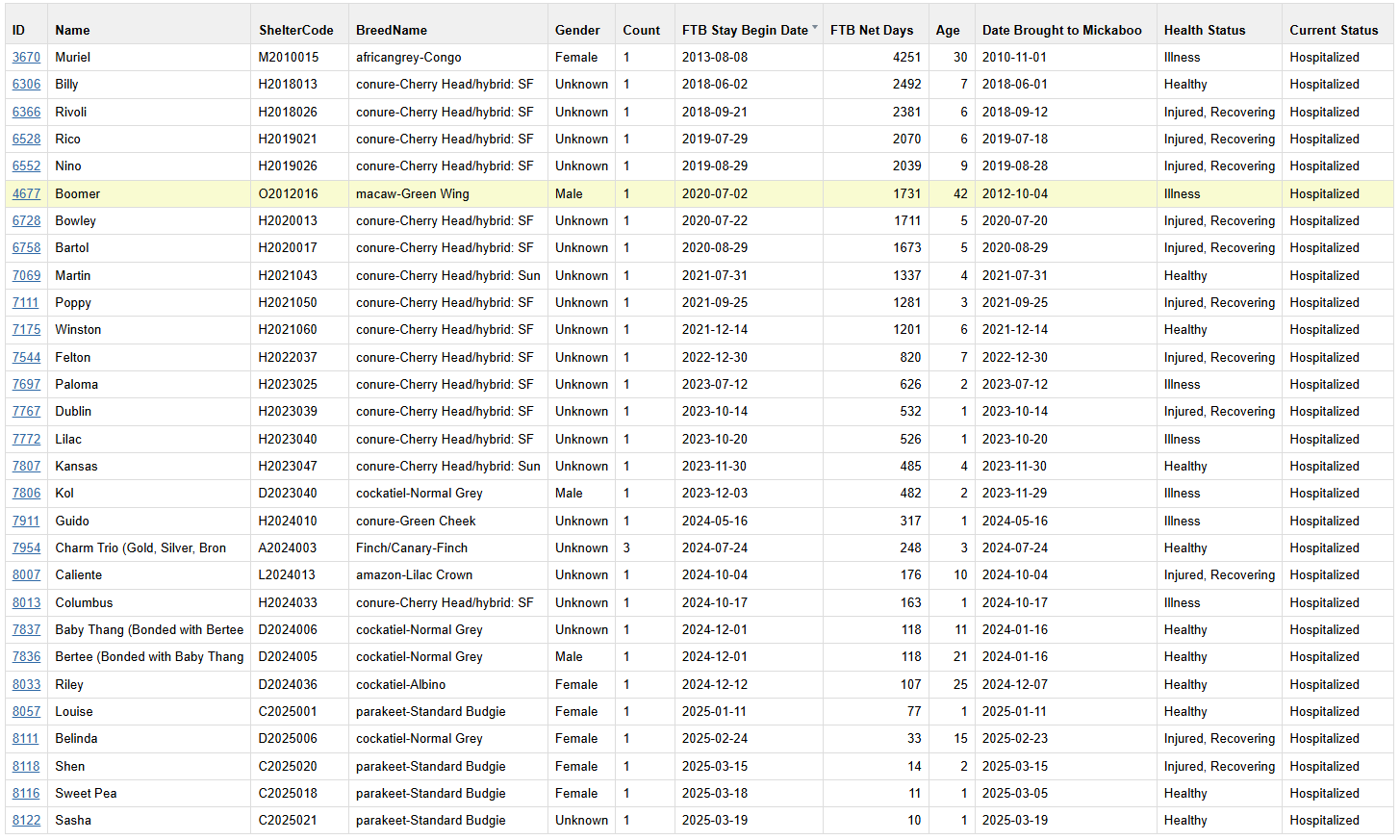
Task: Select the highlighted Boomer macaw-Green Wing row
Action: (x=412, y=194)
